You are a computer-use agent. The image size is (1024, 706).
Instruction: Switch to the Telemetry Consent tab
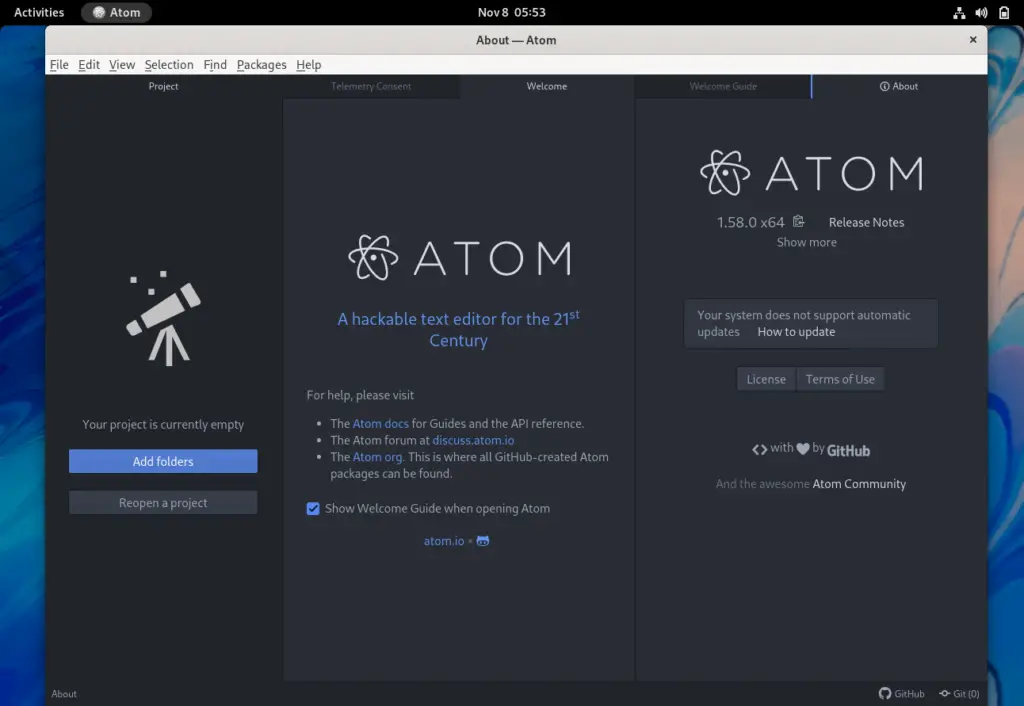(x=371, y=86)
